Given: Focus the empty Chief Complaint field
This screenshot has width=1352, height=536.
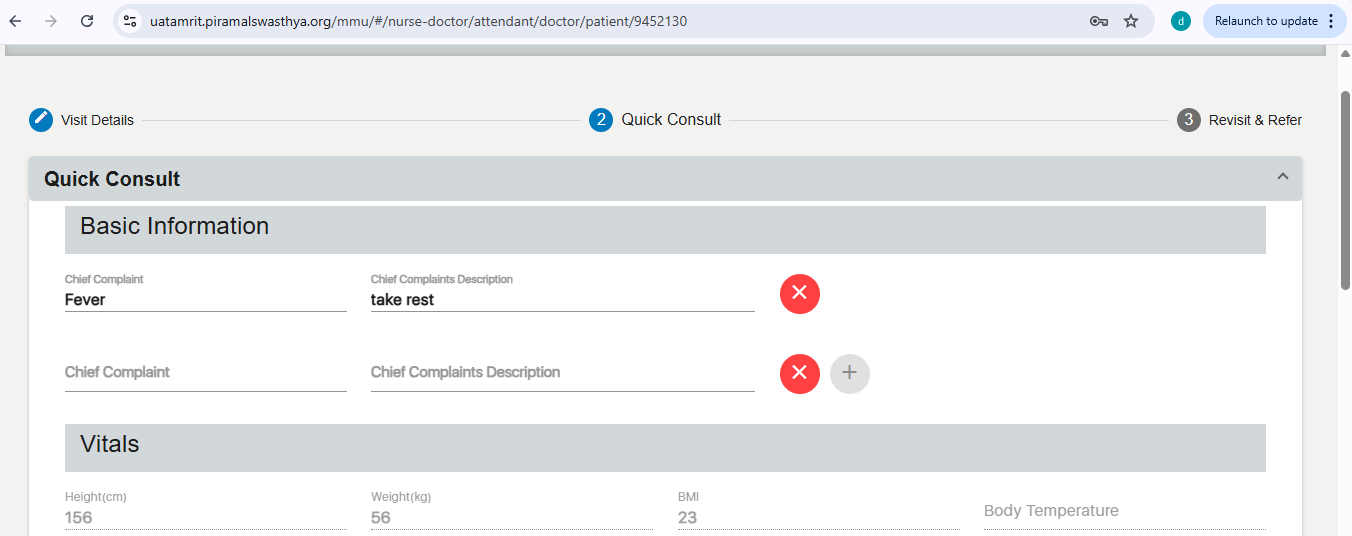Looking at the screenshot, I should [206, 373].
